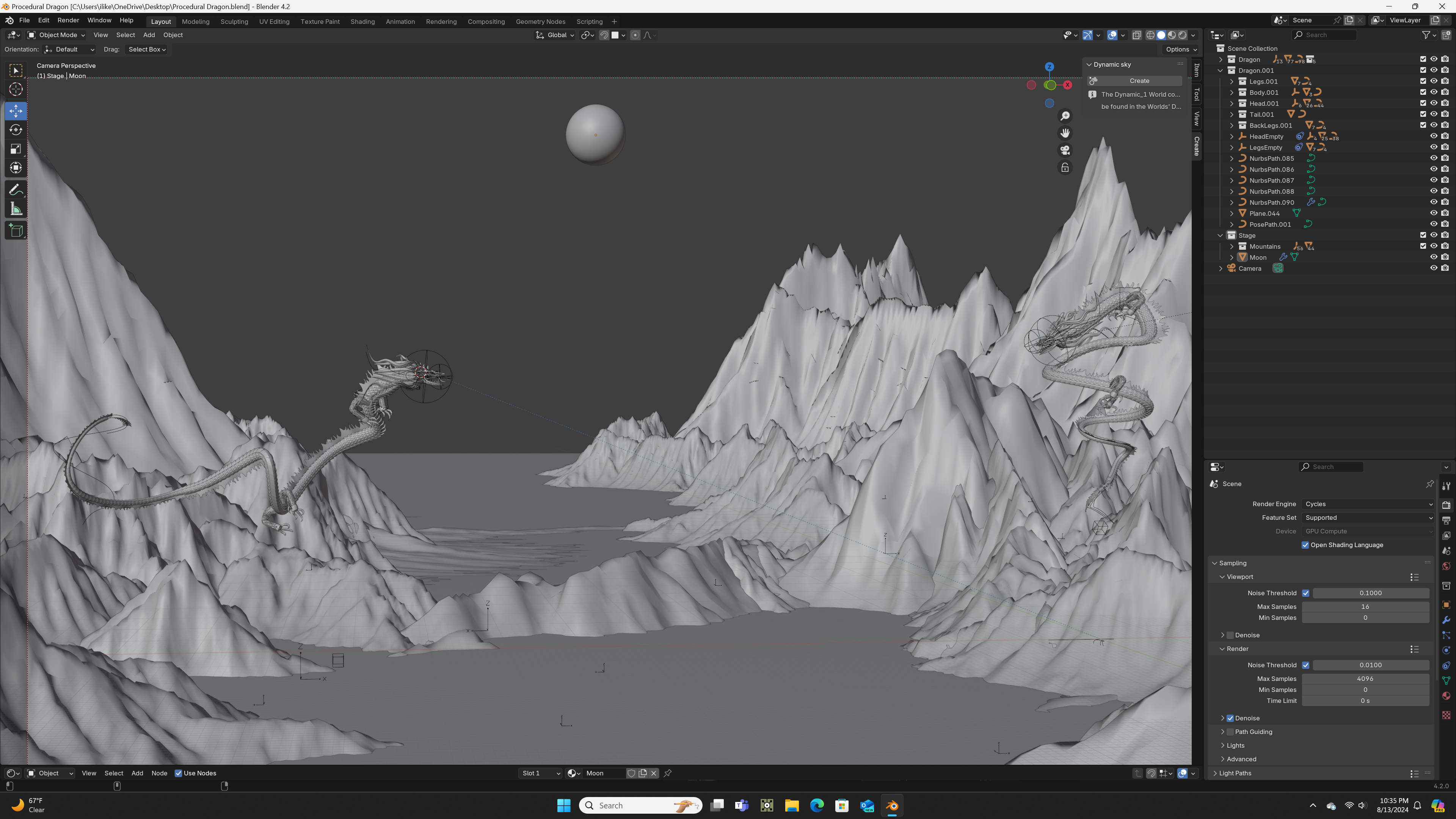Click the lock camera to view icon
Viewport: 1456px width, 819px height.
tap(1065, 168)
